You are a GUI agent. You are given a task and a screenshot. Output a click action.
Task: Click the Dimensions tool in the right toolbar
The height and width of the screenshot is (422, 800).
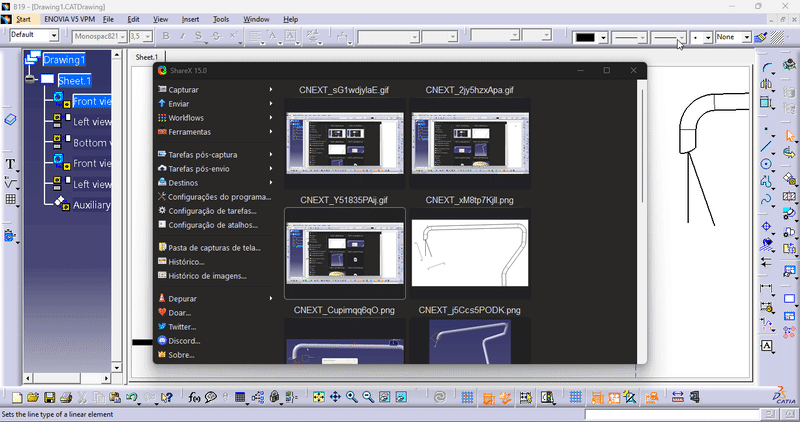766,289
